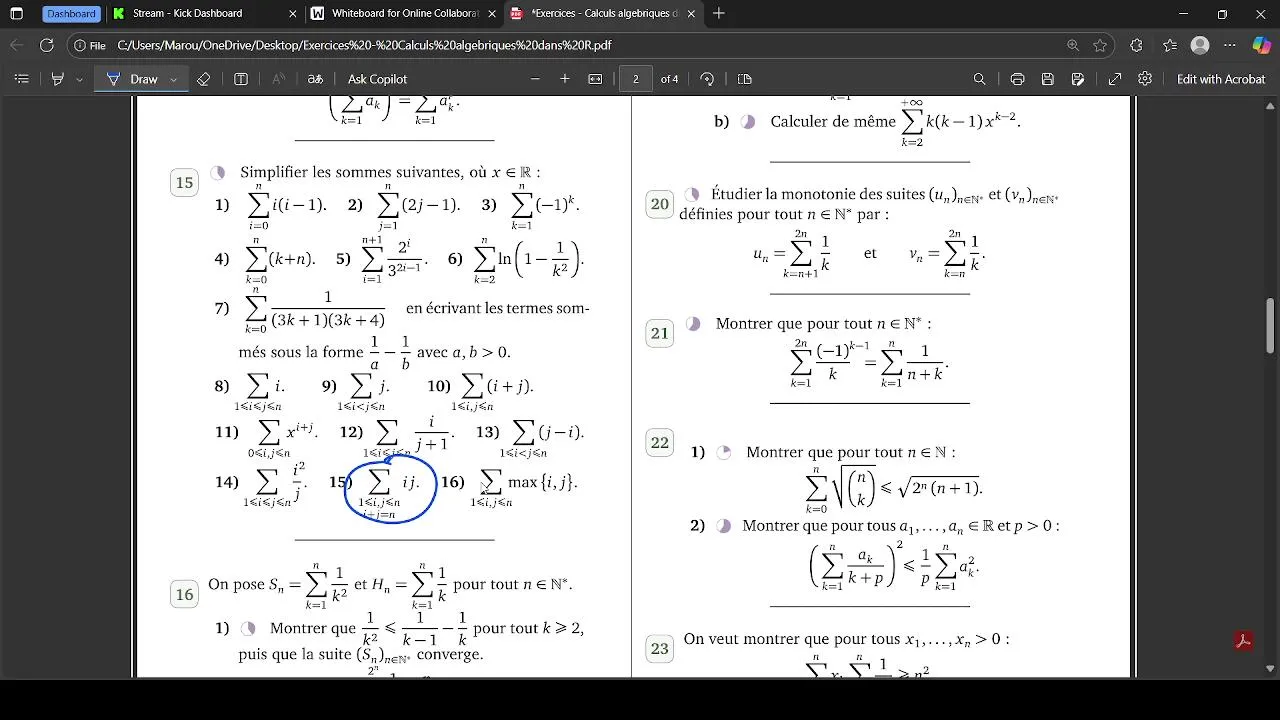Go back in the browser
This screenshot has width=1280, height=720.
17,45
